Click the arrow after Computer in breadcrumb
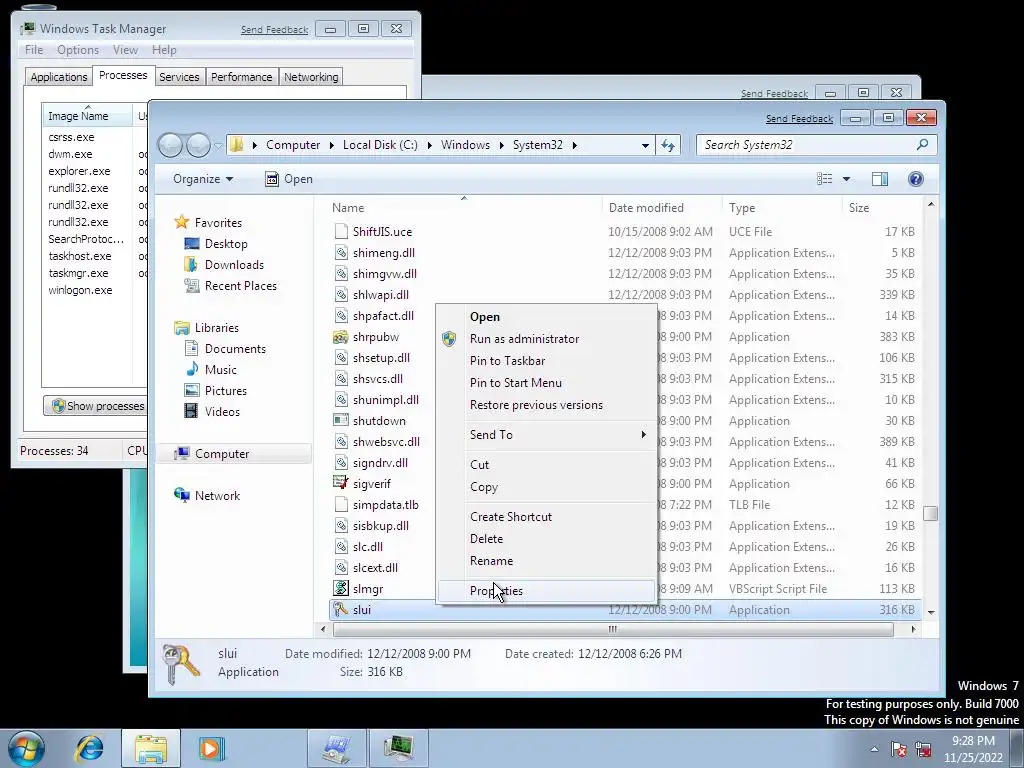1024x768 pixels. point(332,145)
